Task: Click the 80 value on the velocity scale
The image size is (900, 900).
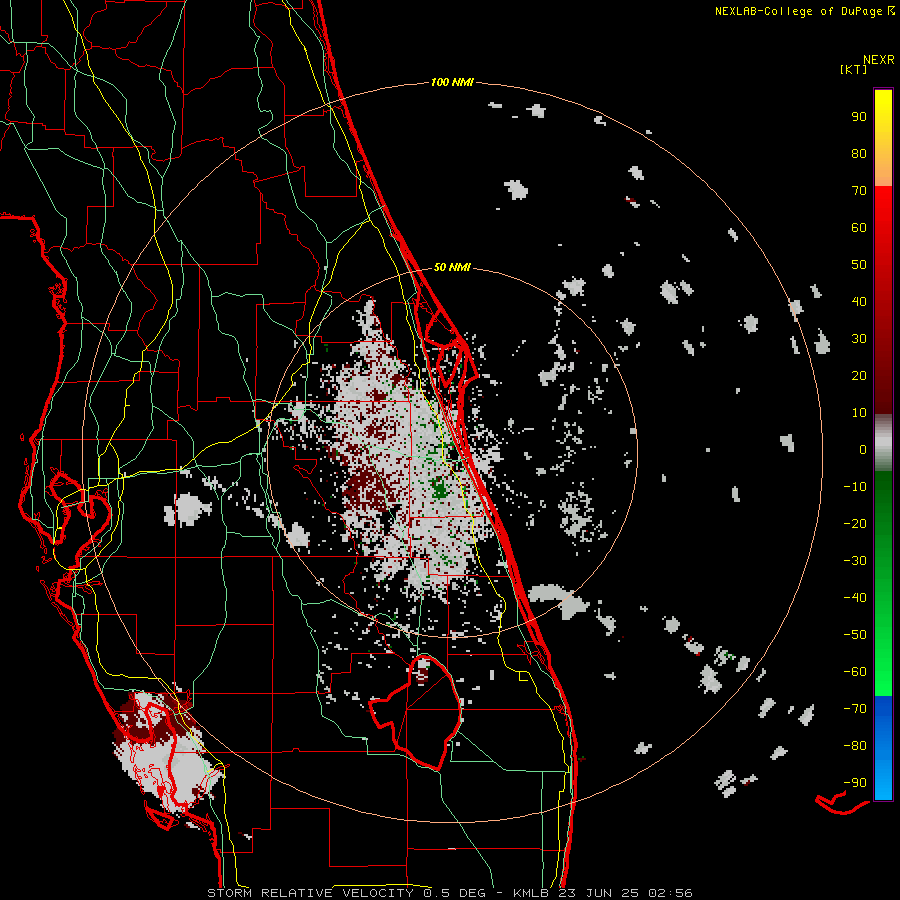Action: pyautogui.click(x=859, y=153)
